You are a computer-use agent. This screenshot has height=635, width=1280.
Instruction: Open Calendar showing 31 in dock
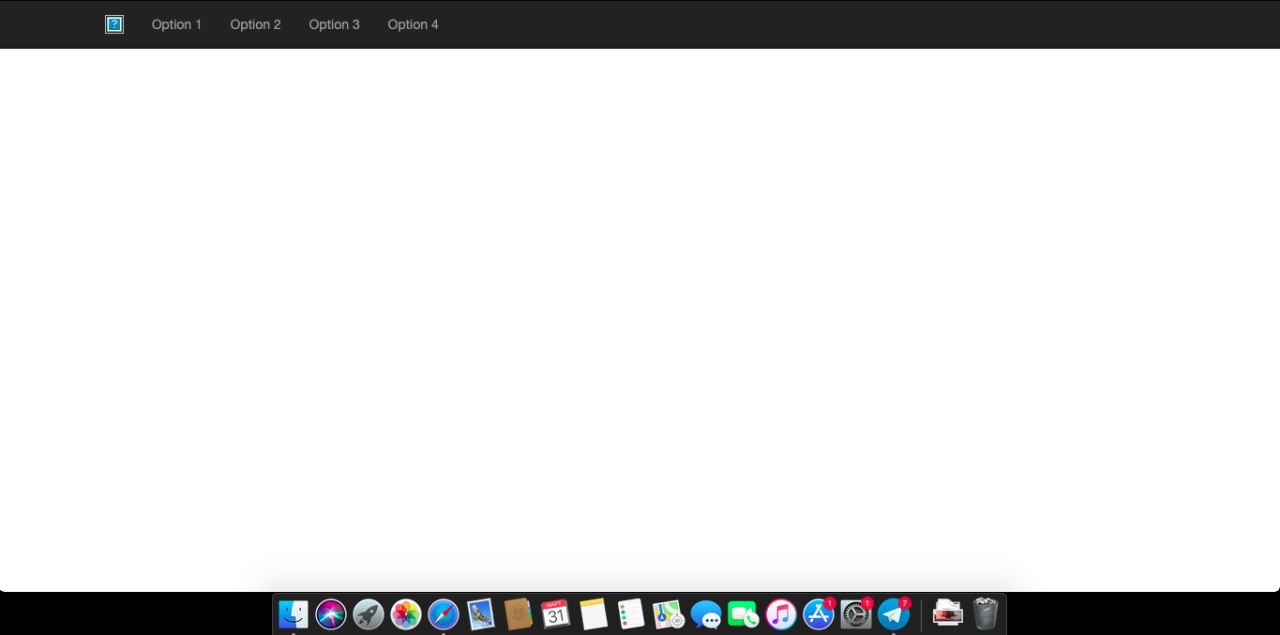(x=556, y=614)
